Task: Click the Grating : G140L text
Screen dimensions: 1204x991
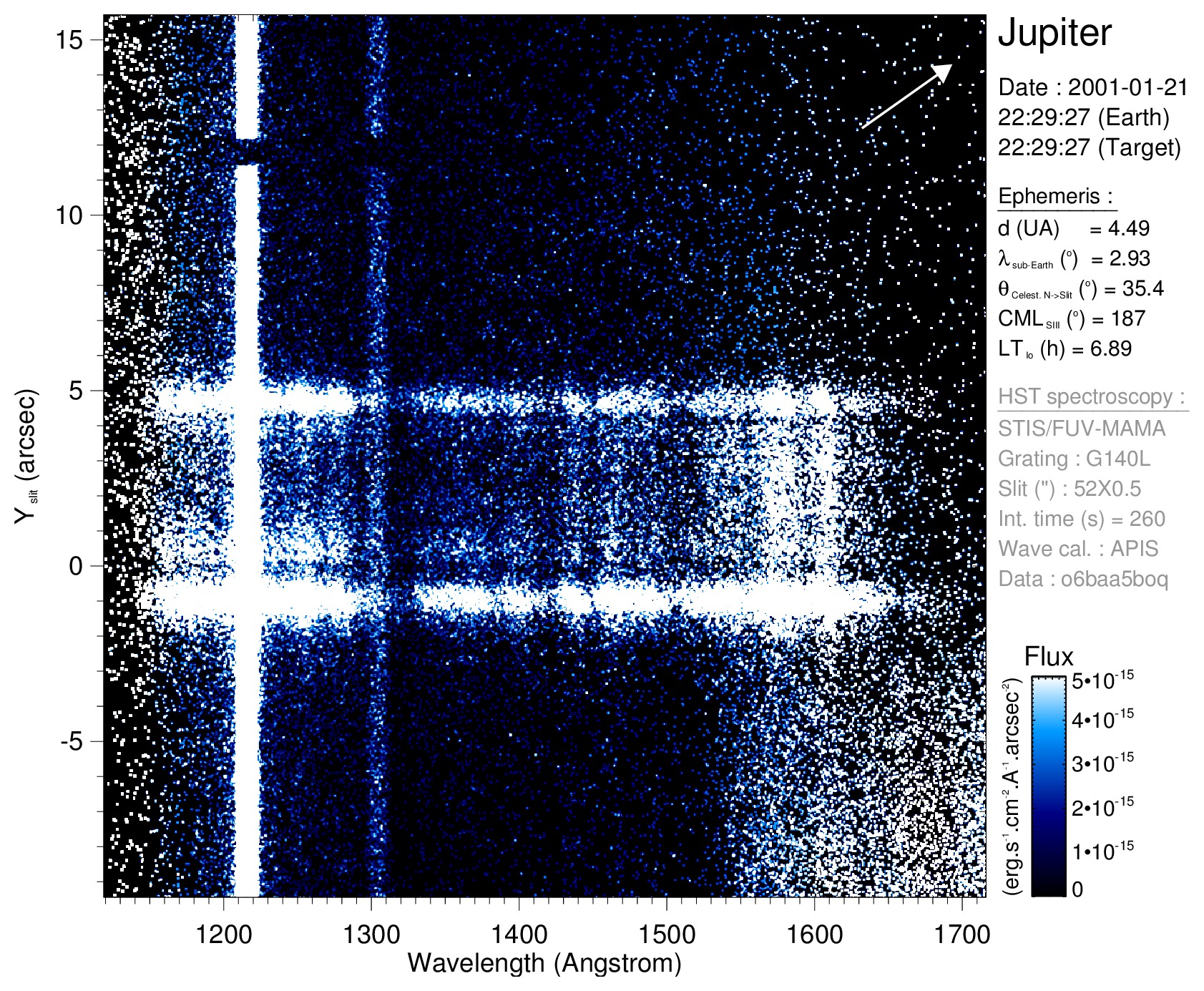Action: point(1074,459)
